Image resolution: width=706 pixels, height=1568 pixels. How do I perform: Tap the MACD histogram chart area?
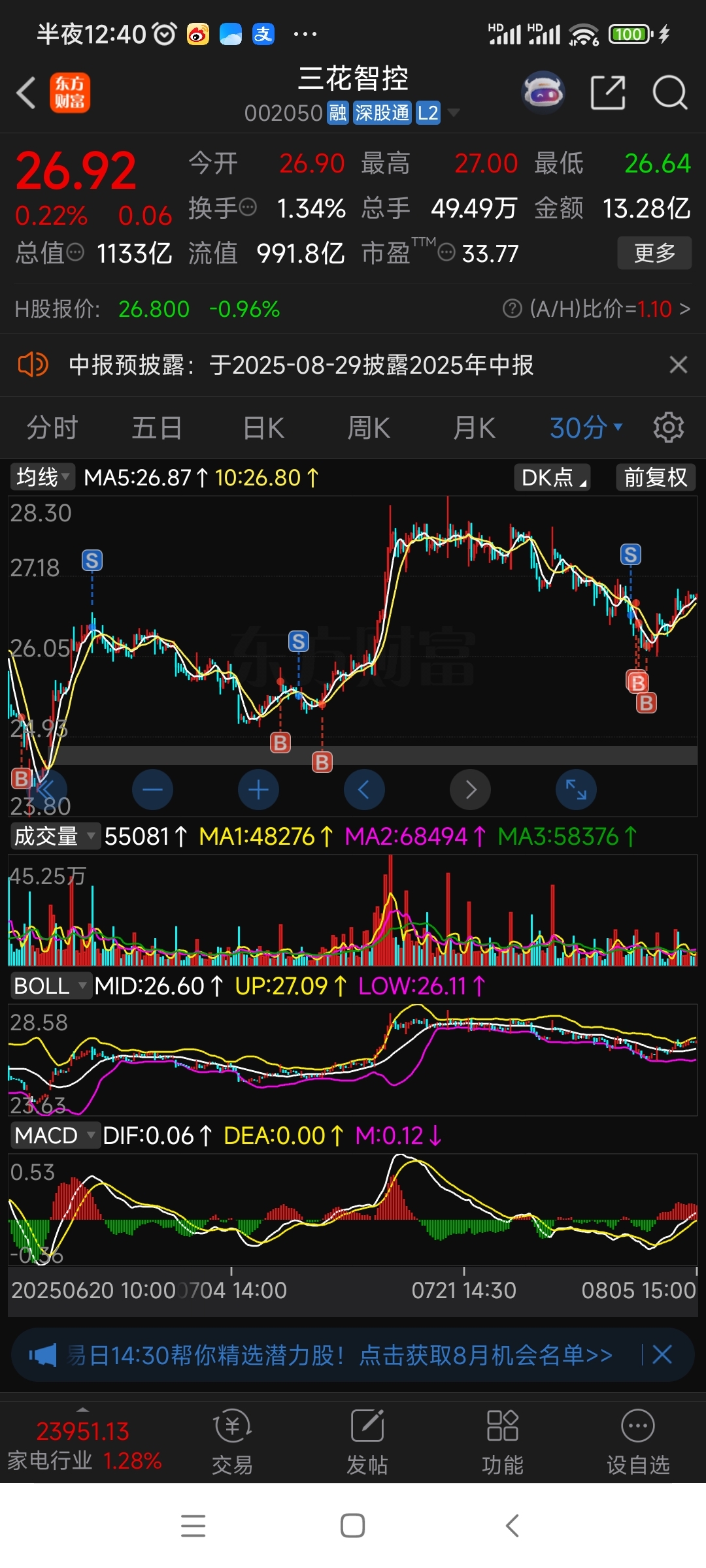(x=353, y=1209)
